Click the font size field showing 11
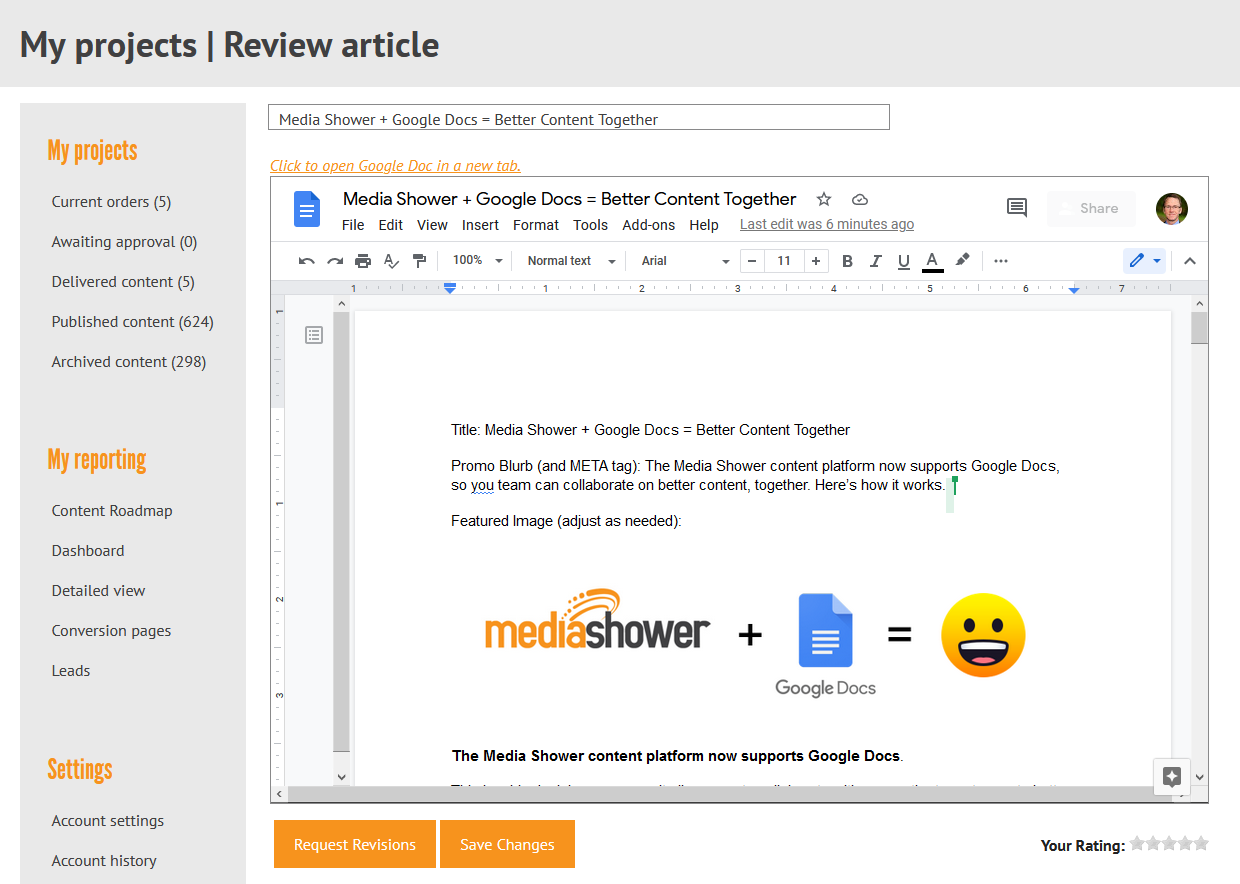Image resolution: width=1240 pixels, height=884 pixels. (784, 261)
